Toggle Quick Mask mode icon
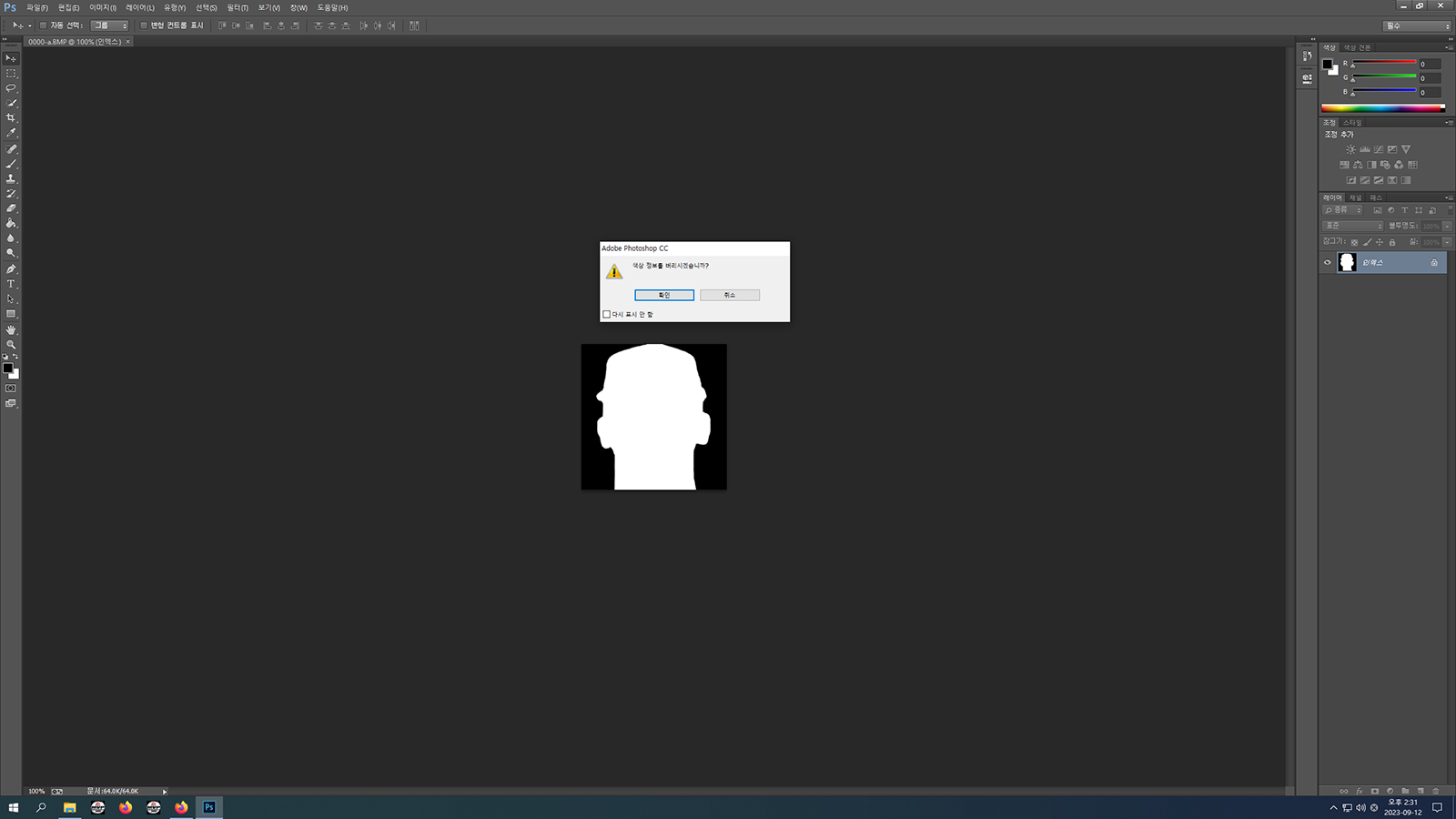This screenshot has height=819, width=1456. (x=11, y=389)
